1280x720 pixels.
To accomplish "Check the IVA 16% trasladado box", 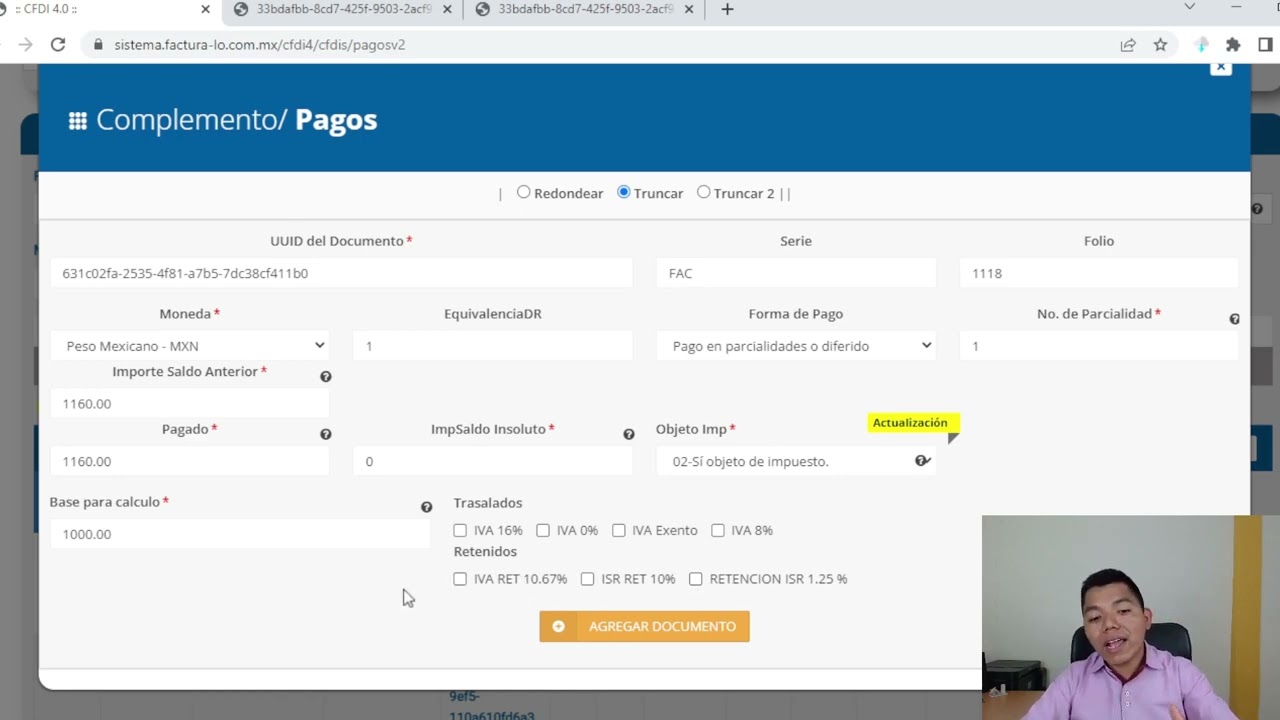I will pos(460,531).
